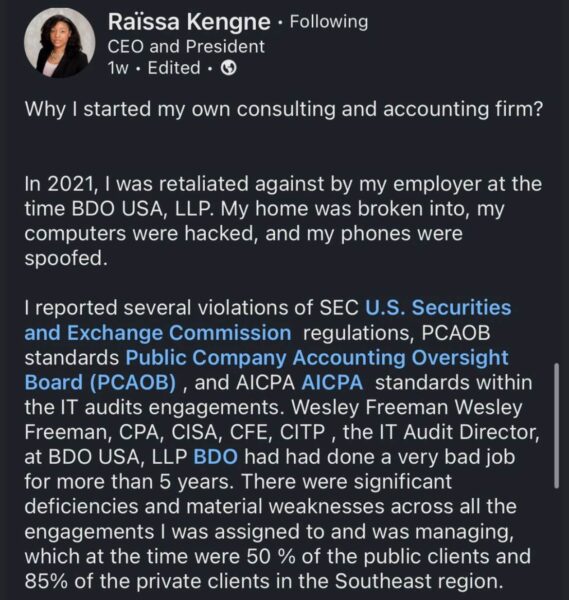The image size is (569, 600).
Task: Open the blue BDO company mention
Action: coord(215,457)
